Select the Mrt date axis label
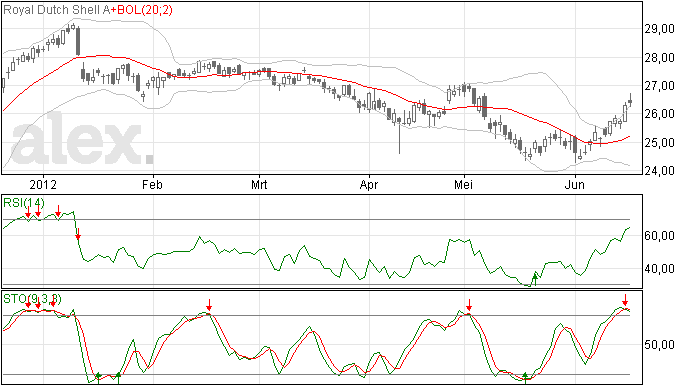The width and height of the screenshot is (690, 387). (259, 184)
